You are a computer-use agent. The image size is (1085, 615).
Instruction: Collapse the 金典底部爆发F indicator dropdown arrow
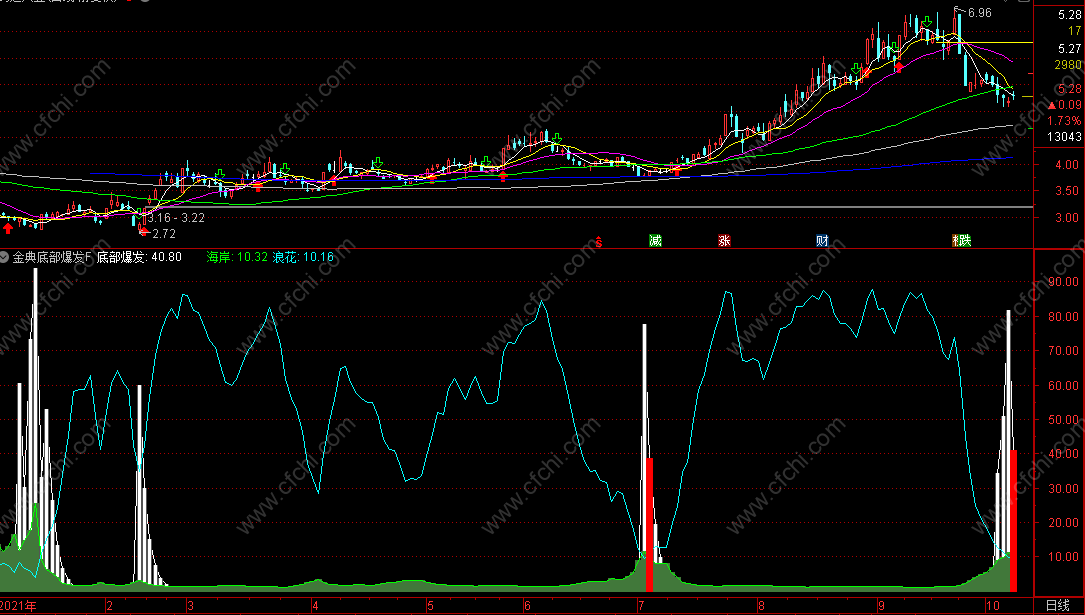tap(5, 257)
